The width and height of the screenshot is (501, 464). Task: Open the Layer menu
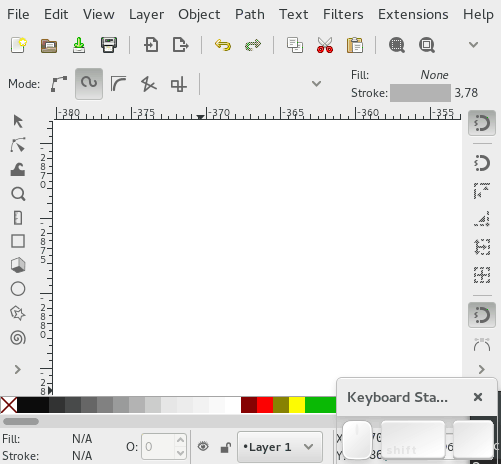147,15
